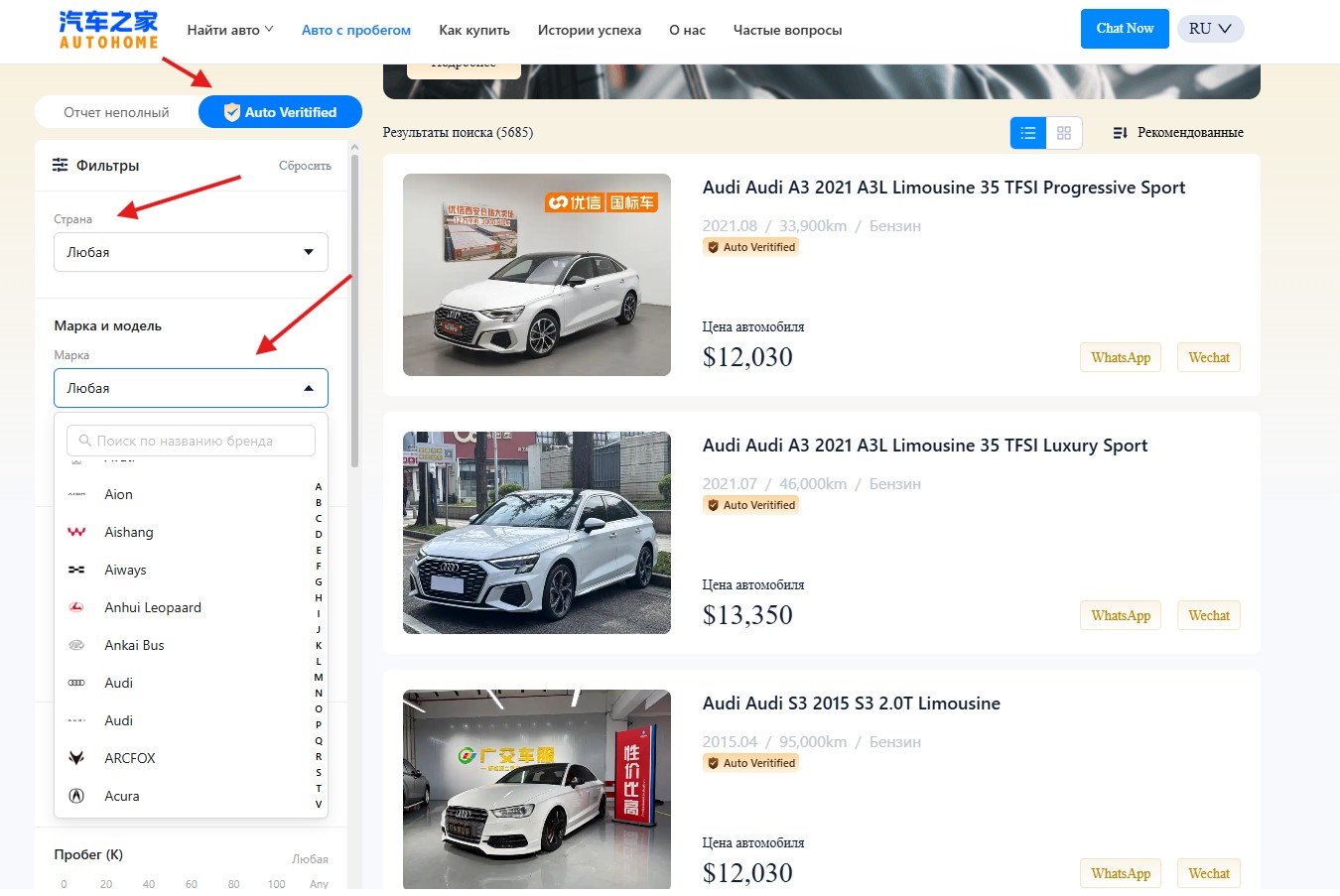Start a chat with Chat Now
This screenshot has width=1340, height=896.
[1126, 29]
